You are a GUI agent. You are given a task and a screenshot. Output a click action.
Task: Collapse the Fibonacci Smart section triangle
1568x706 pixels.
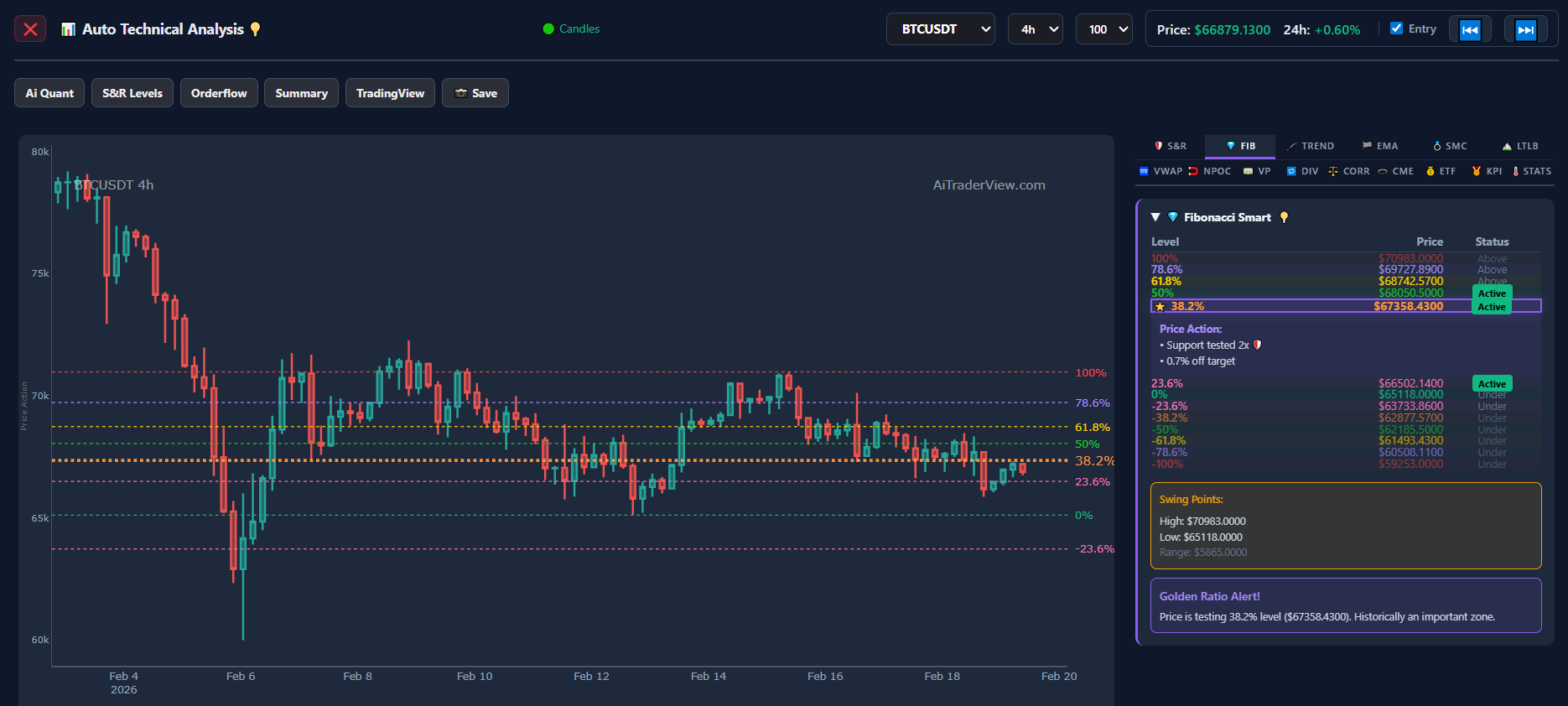(1155, 217)
